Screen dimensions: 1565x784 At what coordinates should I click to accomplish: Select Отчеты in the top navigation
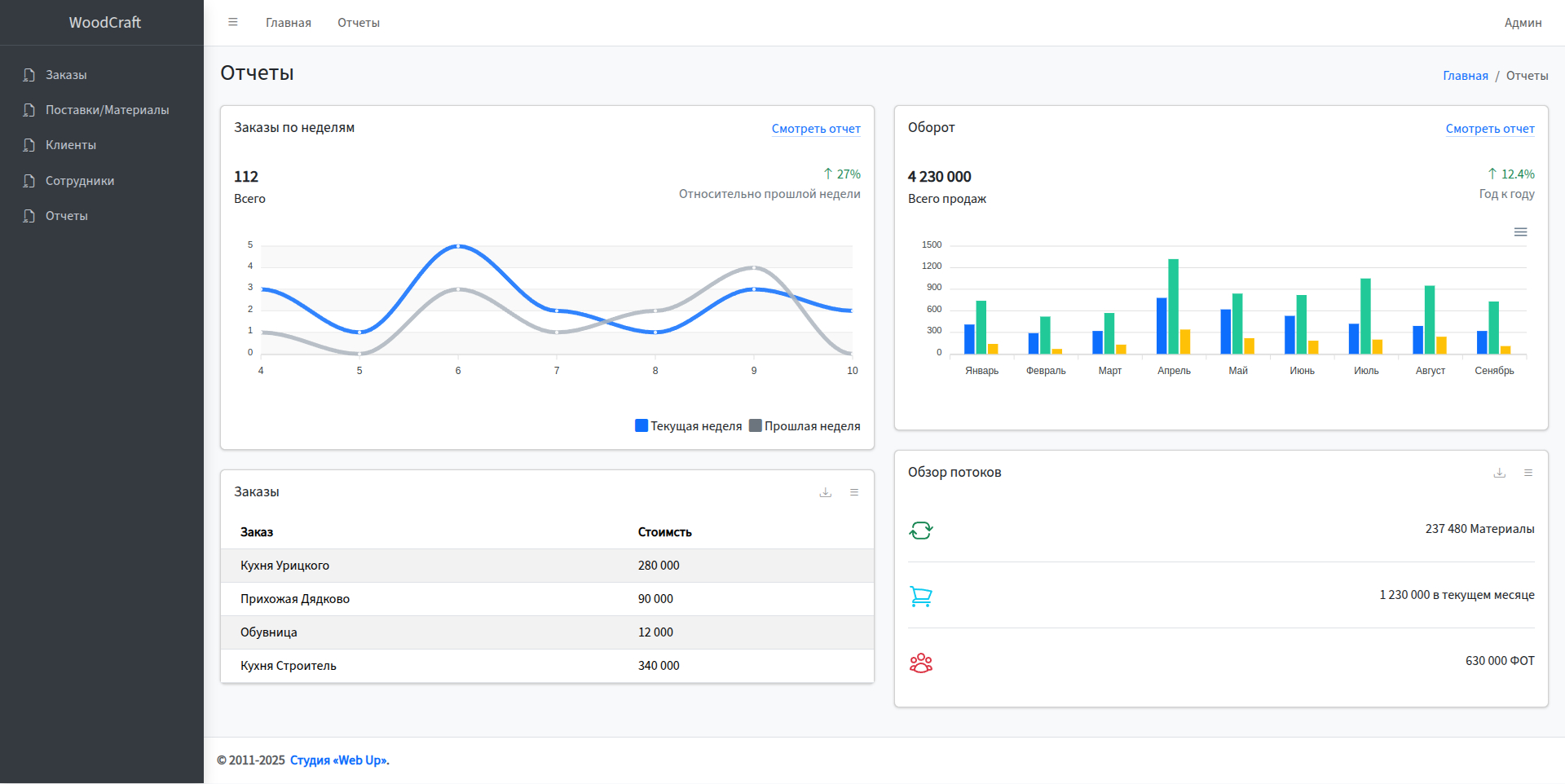358,22
